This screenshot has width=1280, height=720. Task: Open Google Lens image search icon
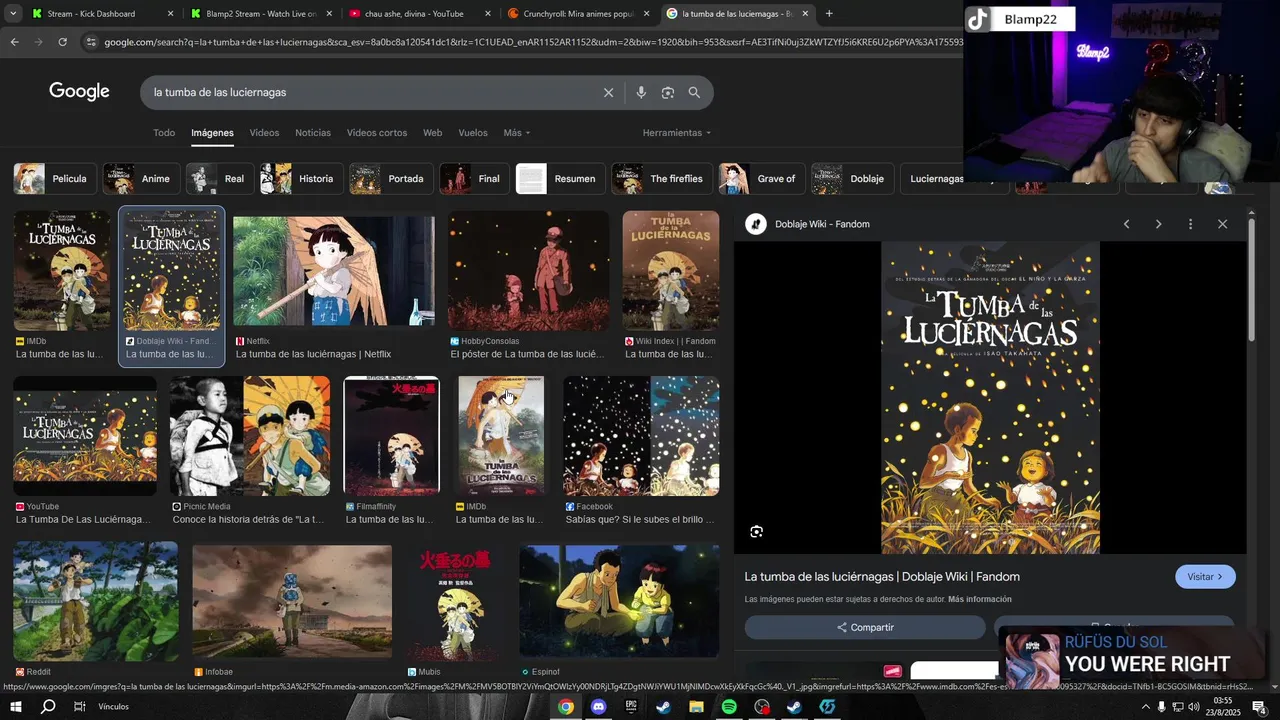pyautogui.click(x=668, y=92)
